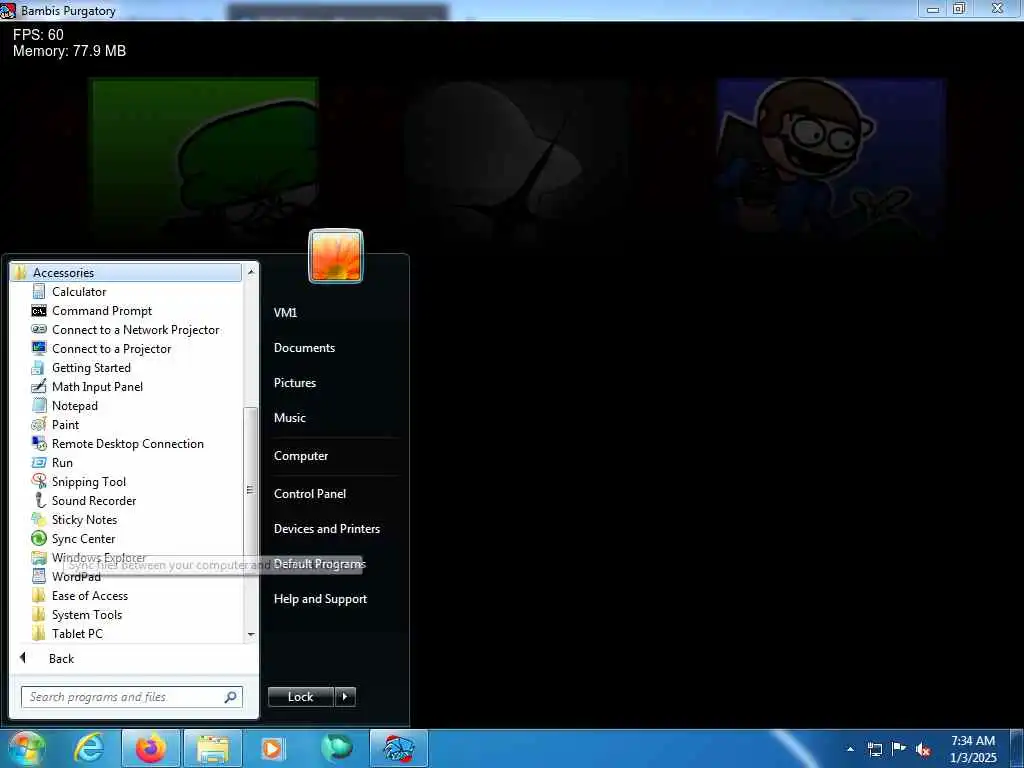The image size is (1024, 768).
Task: Open Devices and Printers
Action: [x=327, y=528]
